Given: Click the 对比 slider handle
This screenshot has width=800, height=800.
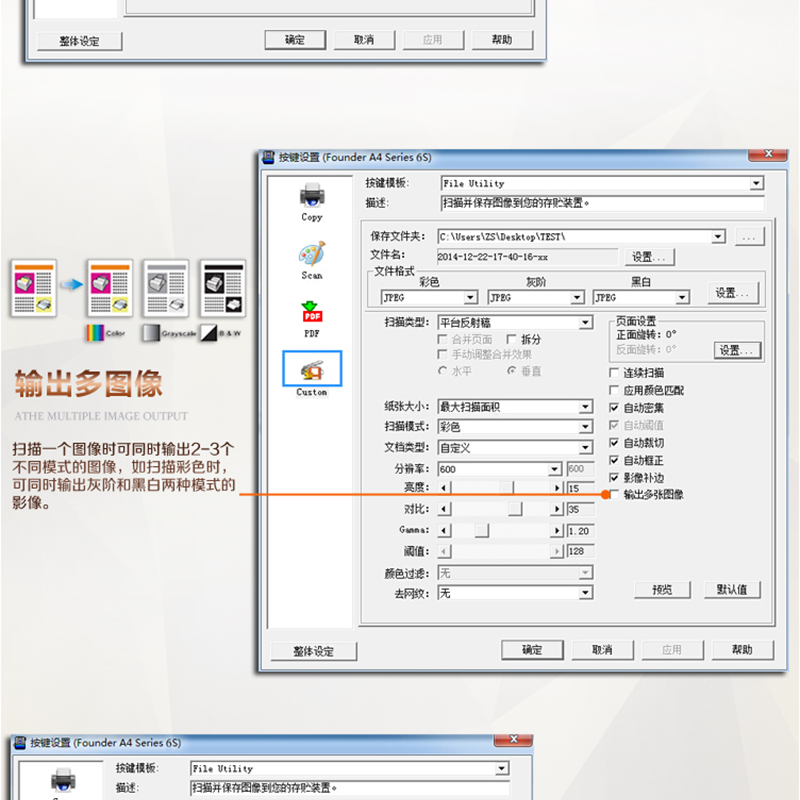Looking at the screenshot, I should click(515, 509).
